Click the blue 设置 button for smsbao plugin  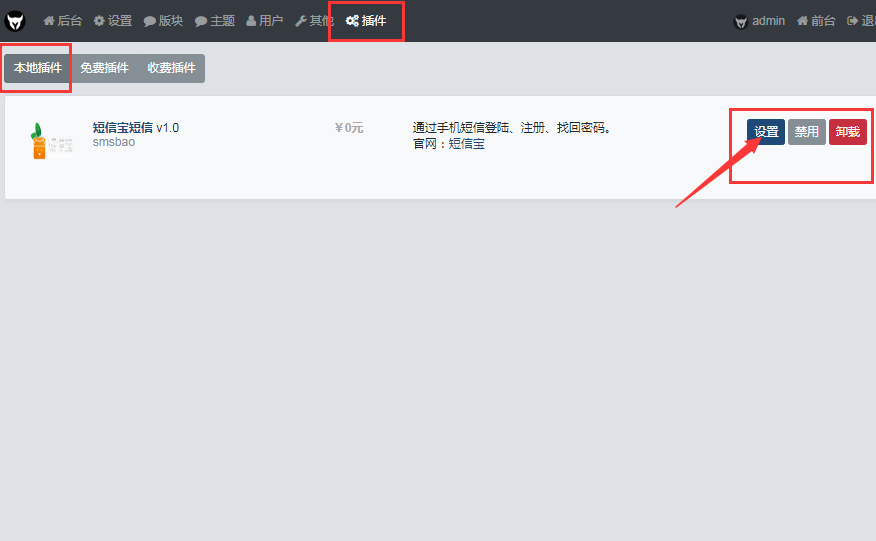coord(766,132)
